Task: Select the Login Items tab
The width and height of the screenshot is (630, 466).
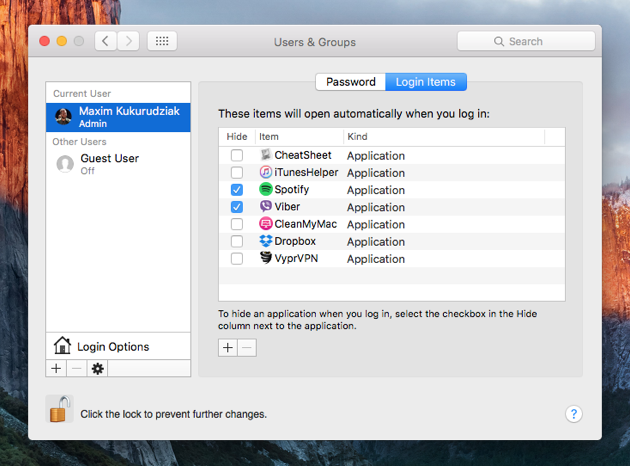Action: 426,82
